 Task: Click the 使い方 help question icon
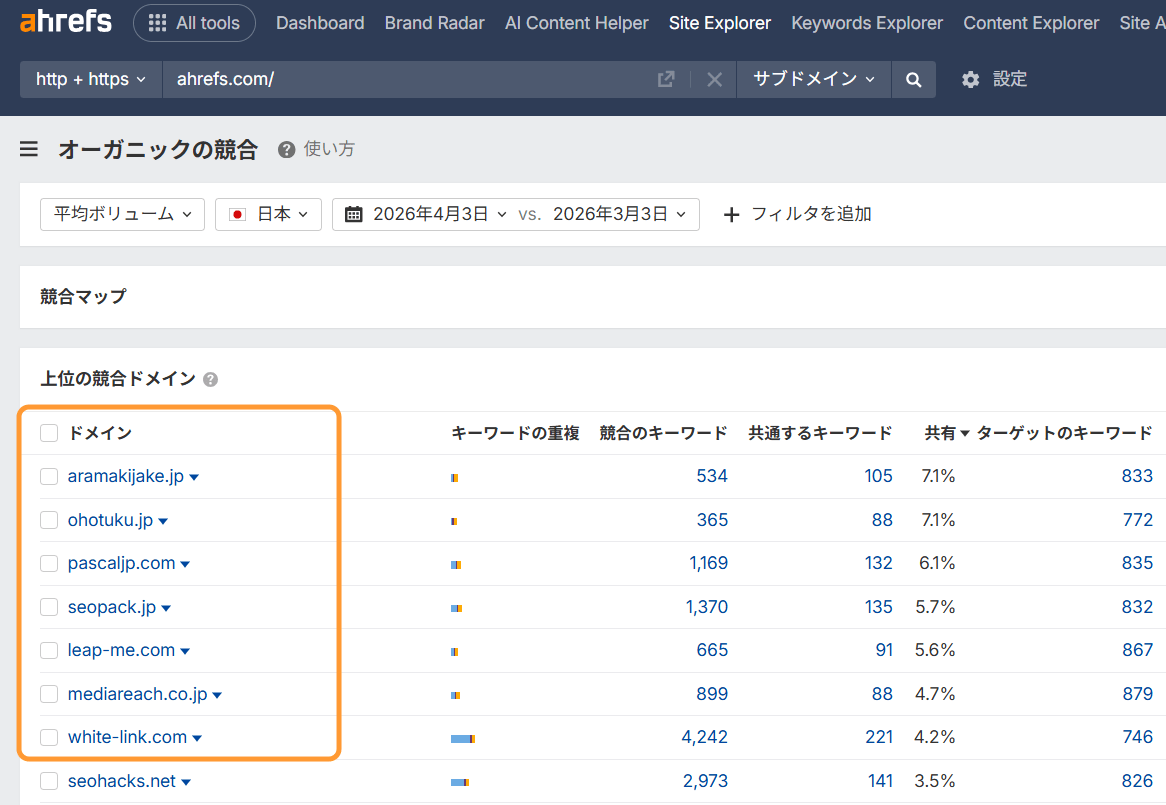287,149
